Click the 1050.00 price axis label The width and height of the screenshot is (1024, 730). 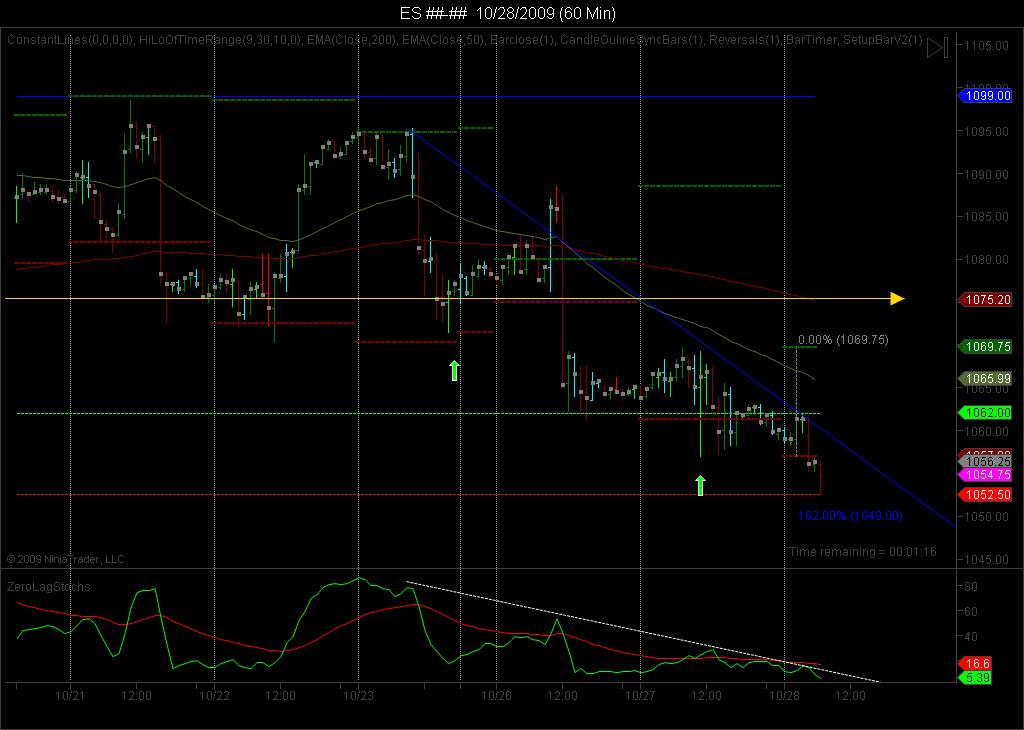click(x=986, y=516)
